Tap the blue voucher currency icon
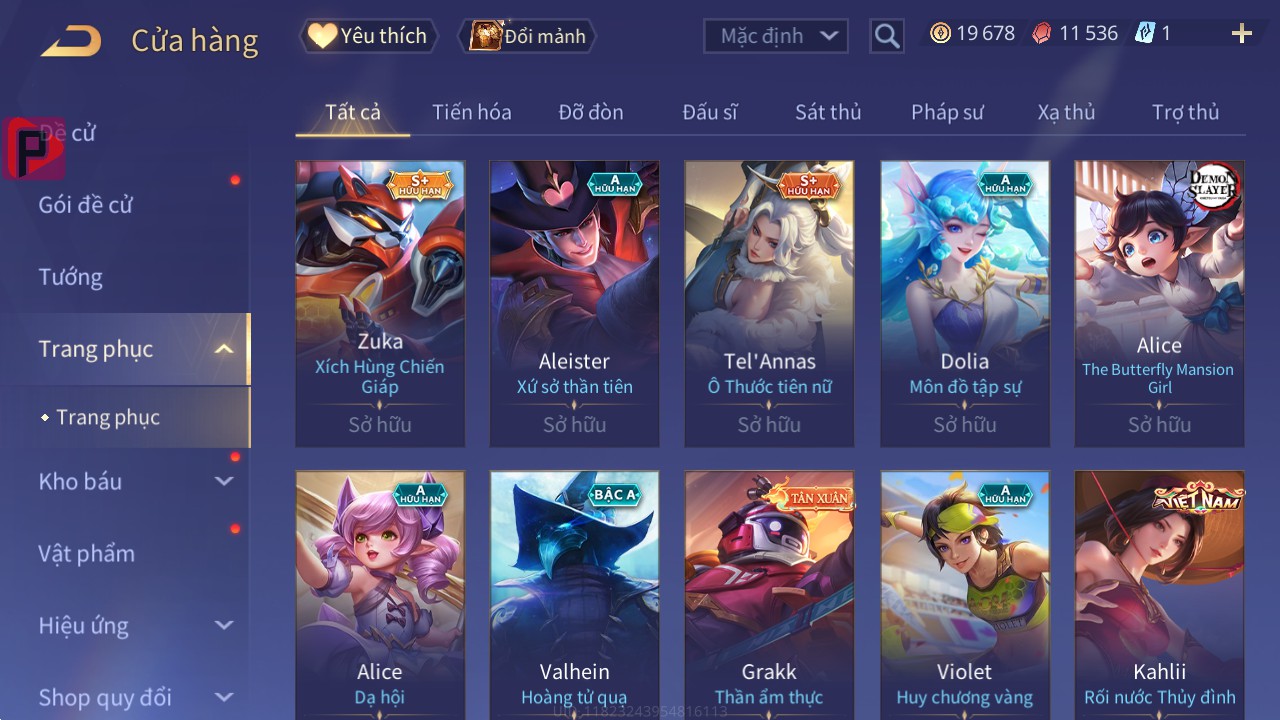The width and height of the screenshot is (1280, 720). (x=1145, y=33)
